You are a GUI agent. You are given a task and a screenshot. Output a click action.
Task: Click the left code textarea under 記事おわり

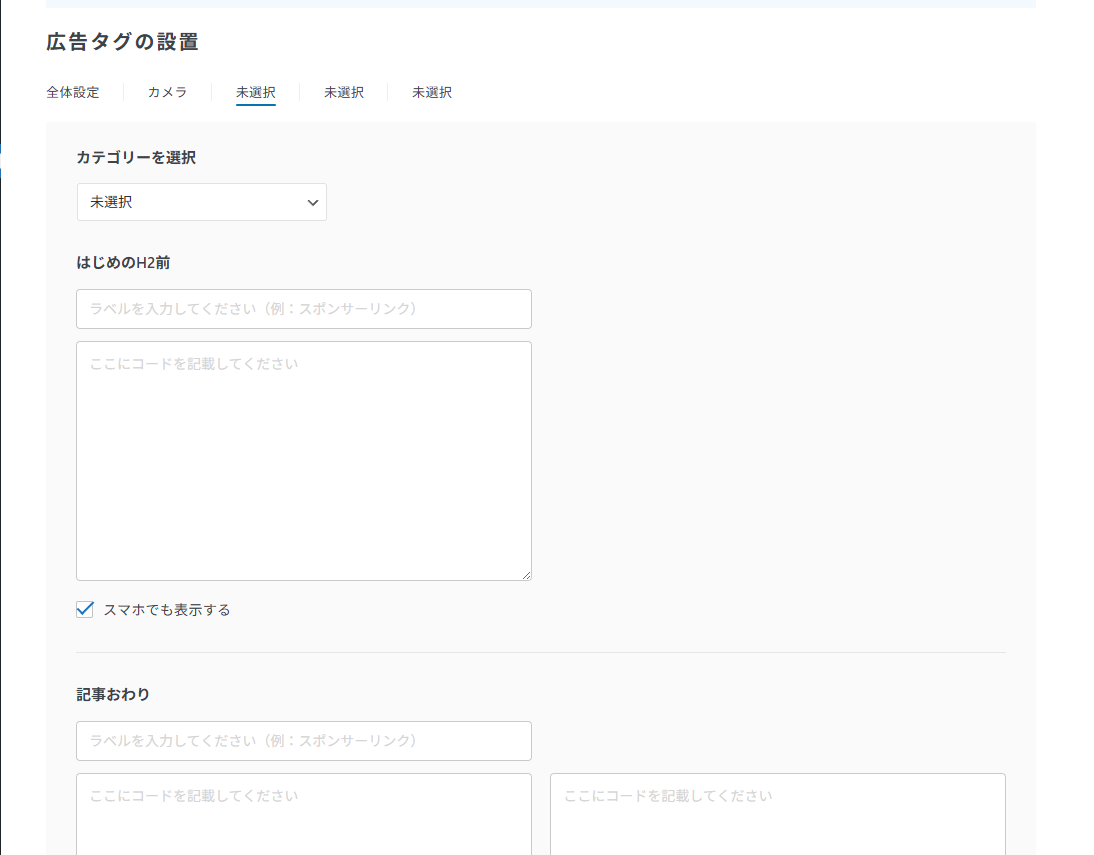pos(303,814)
